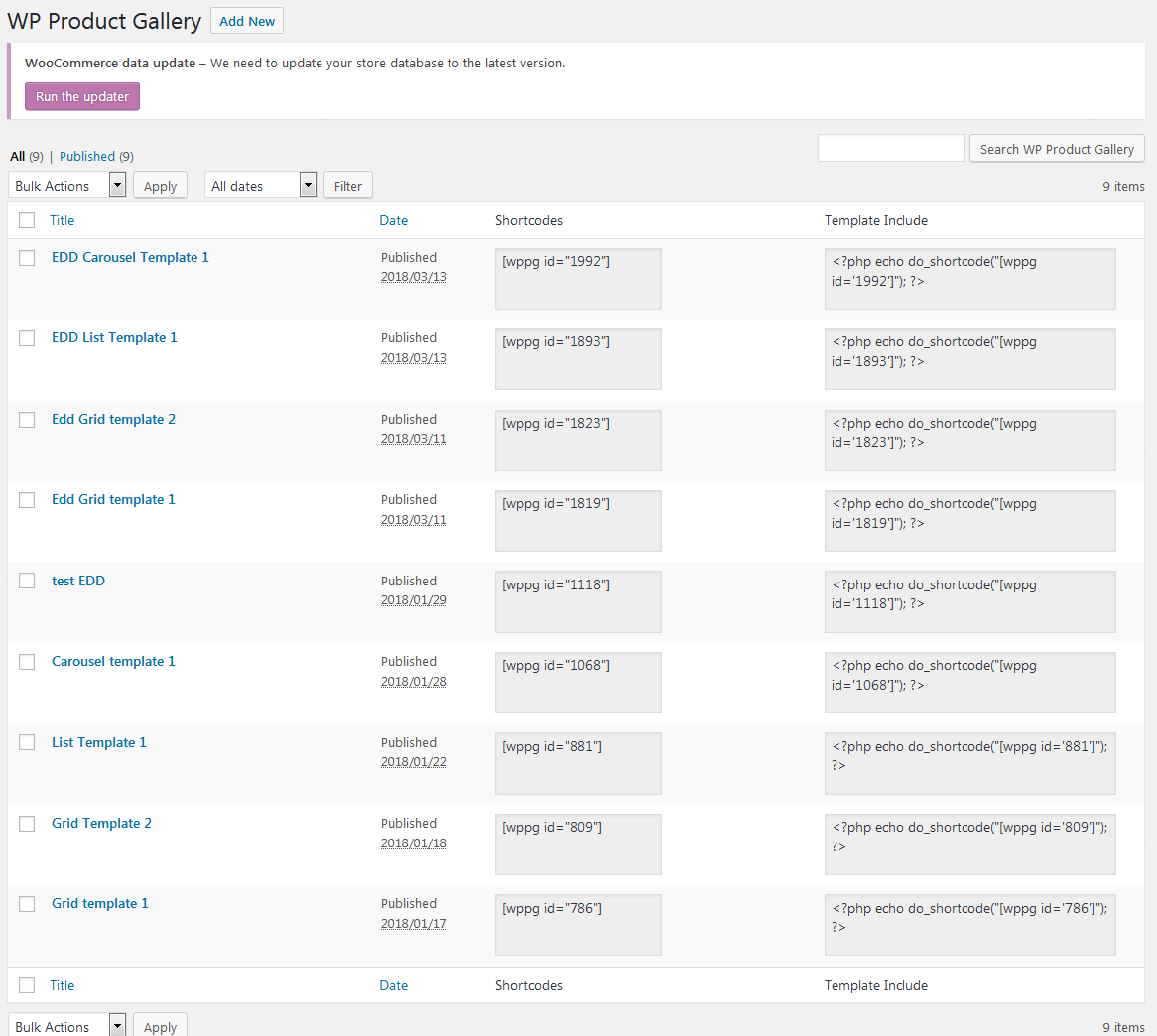Select PHP template include for id 1118
1157x1036 pixels.
pyautogui.click(x=969, y=601)
